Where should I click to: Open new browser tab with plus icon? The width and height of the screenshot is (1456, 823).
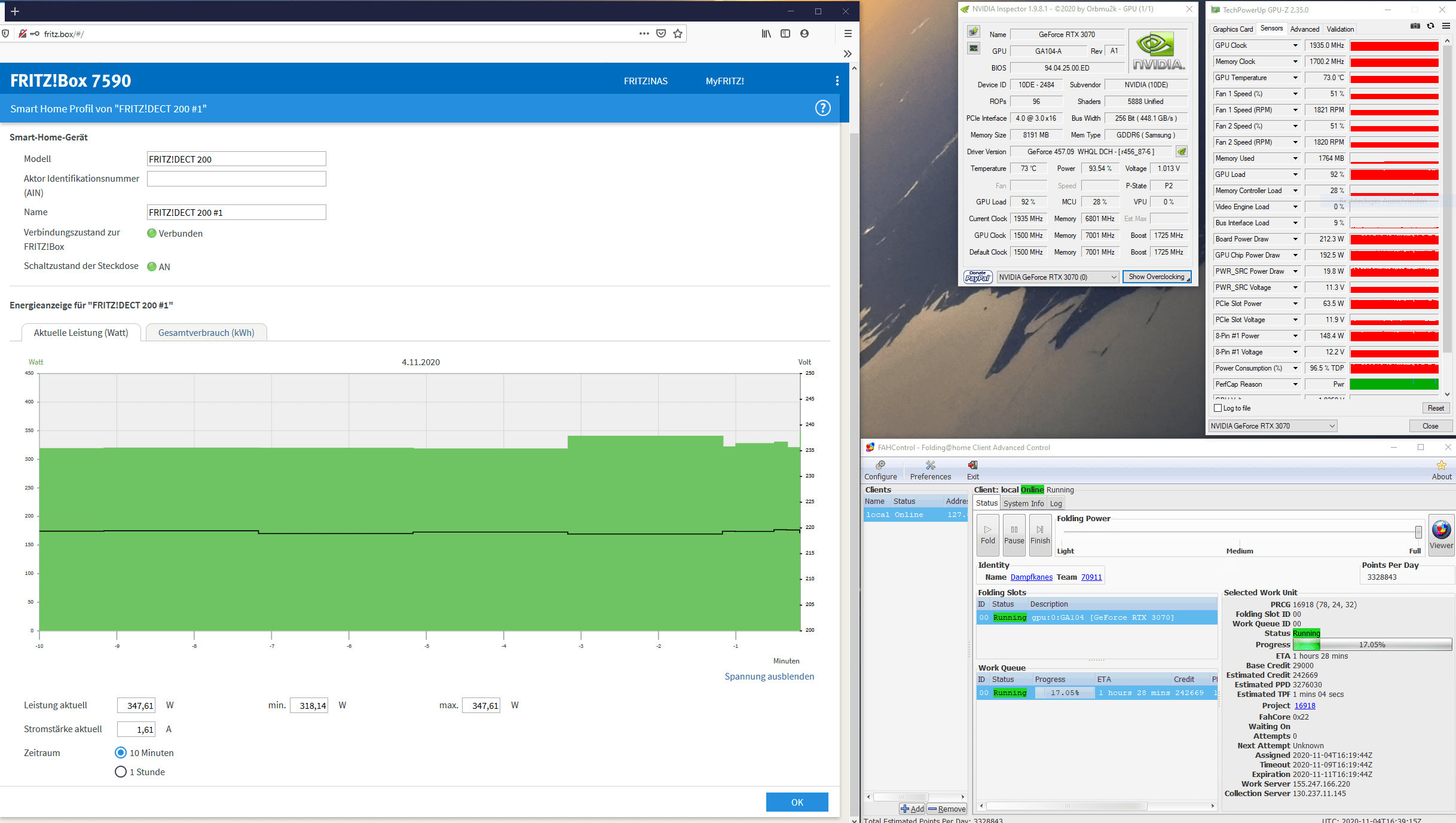coord(15,11)
